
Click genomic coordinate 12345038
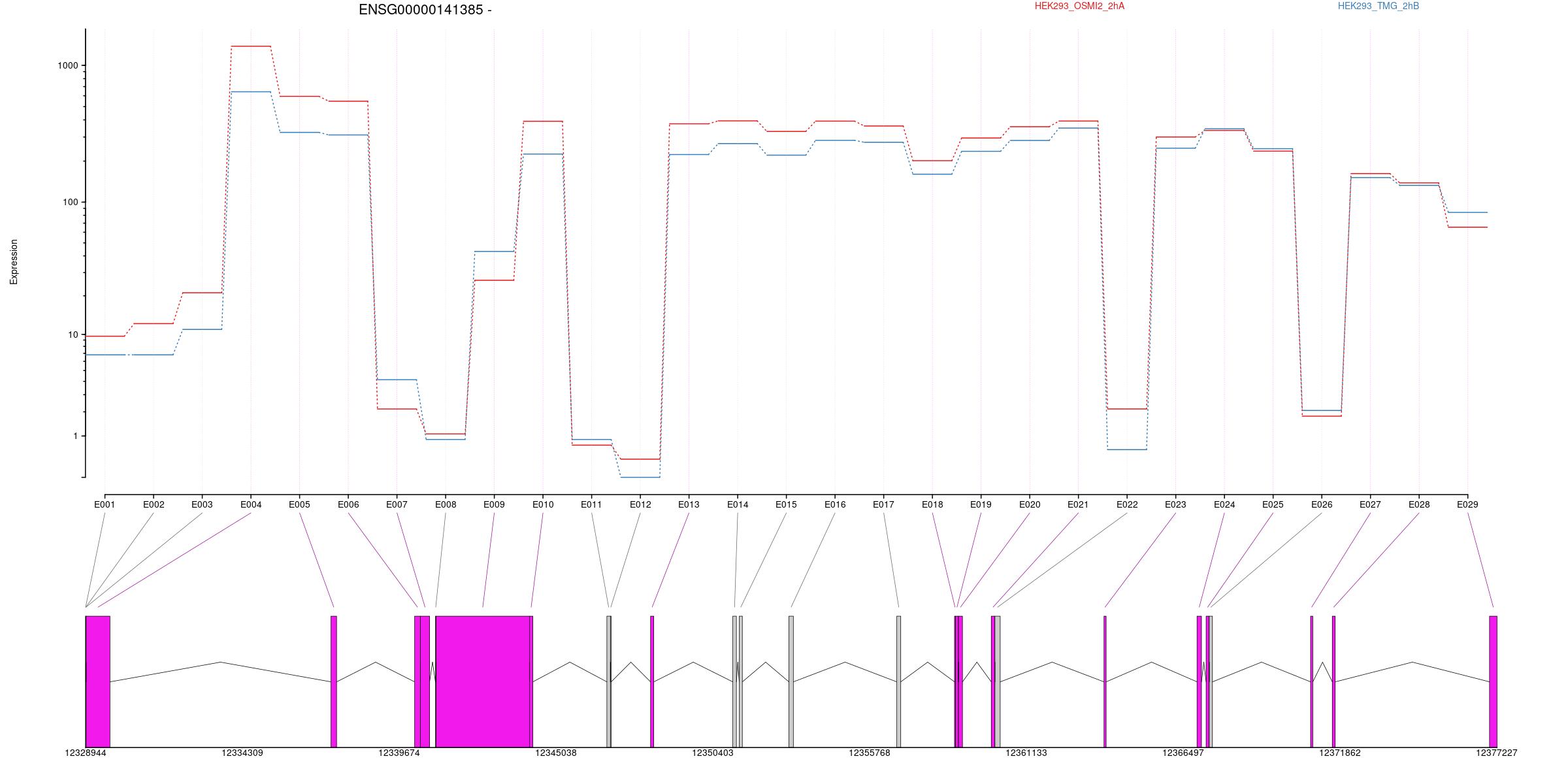tap(556, 753)
